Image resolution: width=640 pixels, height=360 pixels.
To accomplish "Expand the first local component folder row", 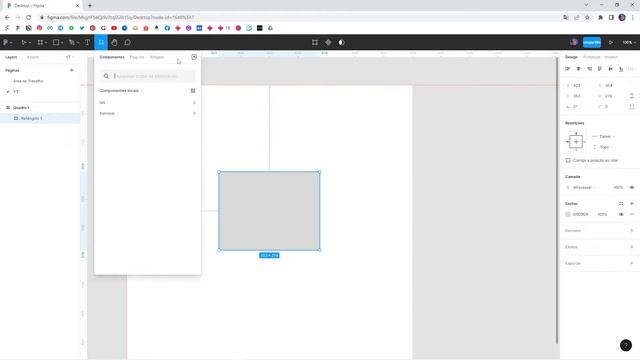I will click(x=147, y=102).
